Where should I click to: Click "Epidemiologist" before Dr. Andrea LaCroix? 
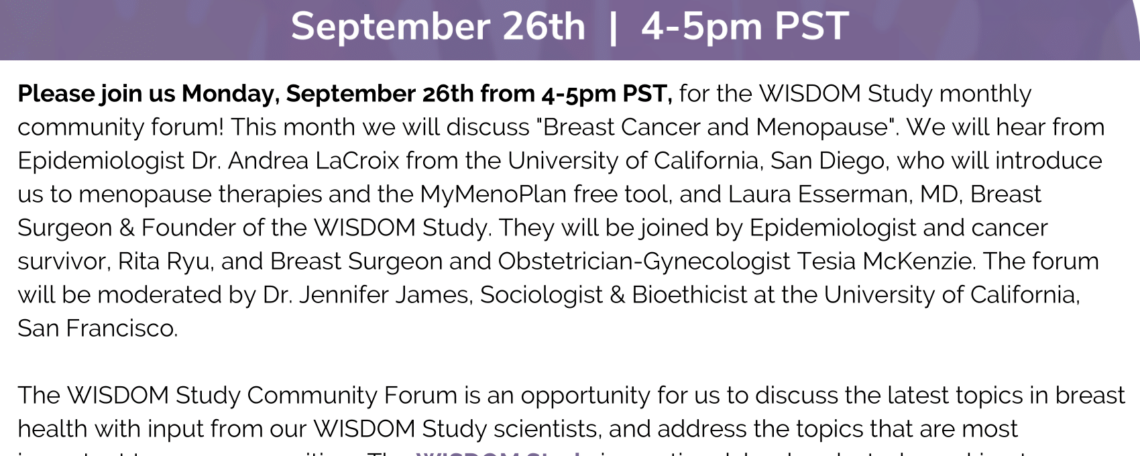coord(95,161)
